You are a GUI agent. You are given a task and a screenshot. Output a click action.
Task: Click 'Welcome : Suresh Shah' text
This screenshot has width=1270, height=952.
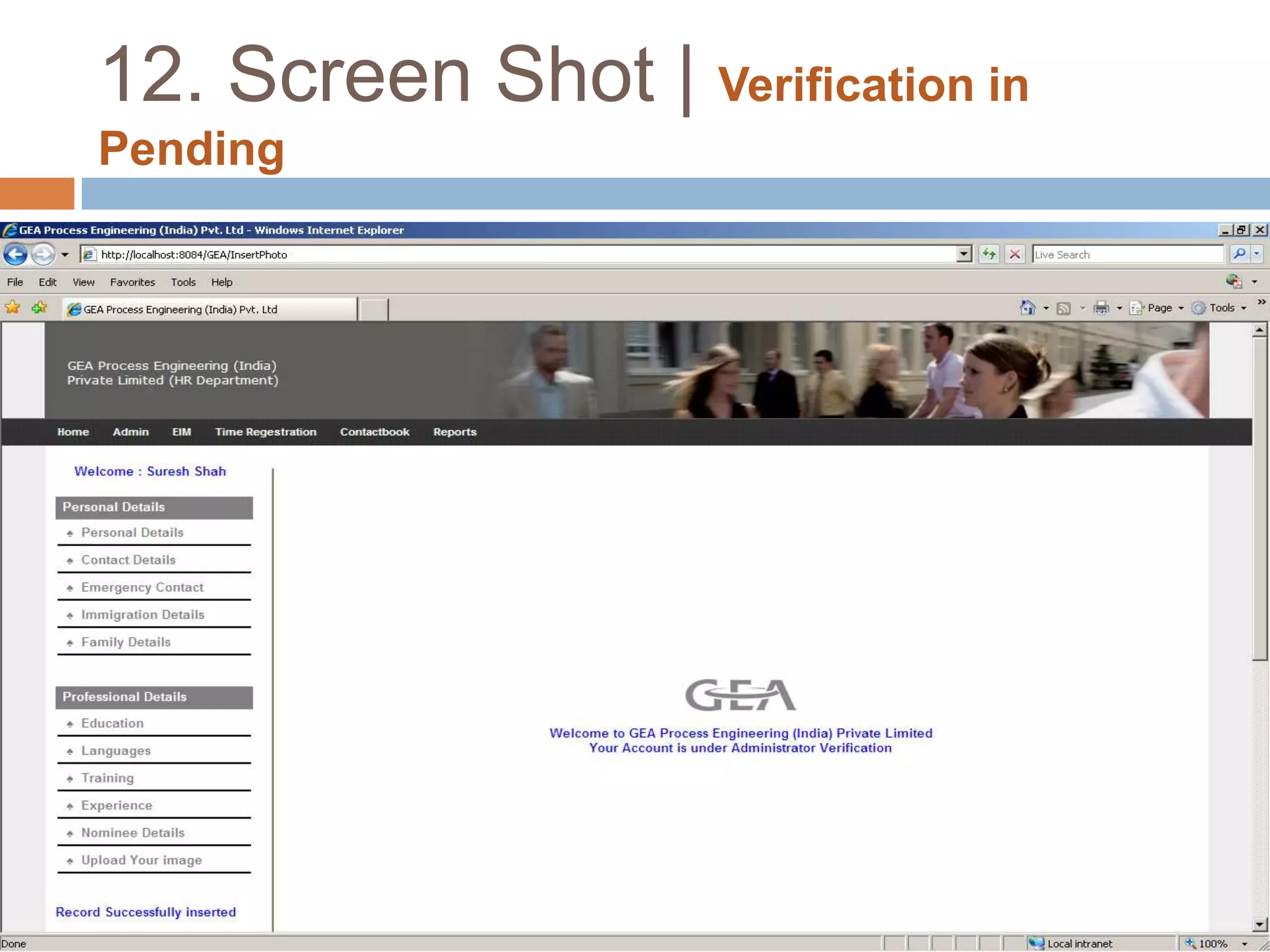[150, 471]
